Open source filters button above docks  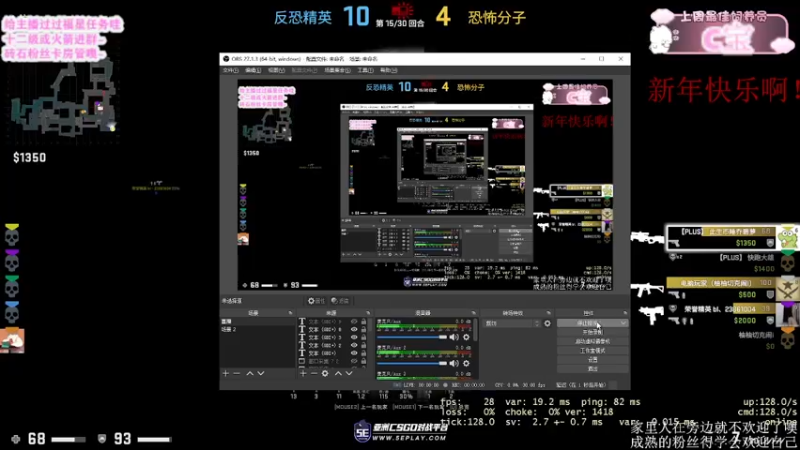tap(340, 301)
